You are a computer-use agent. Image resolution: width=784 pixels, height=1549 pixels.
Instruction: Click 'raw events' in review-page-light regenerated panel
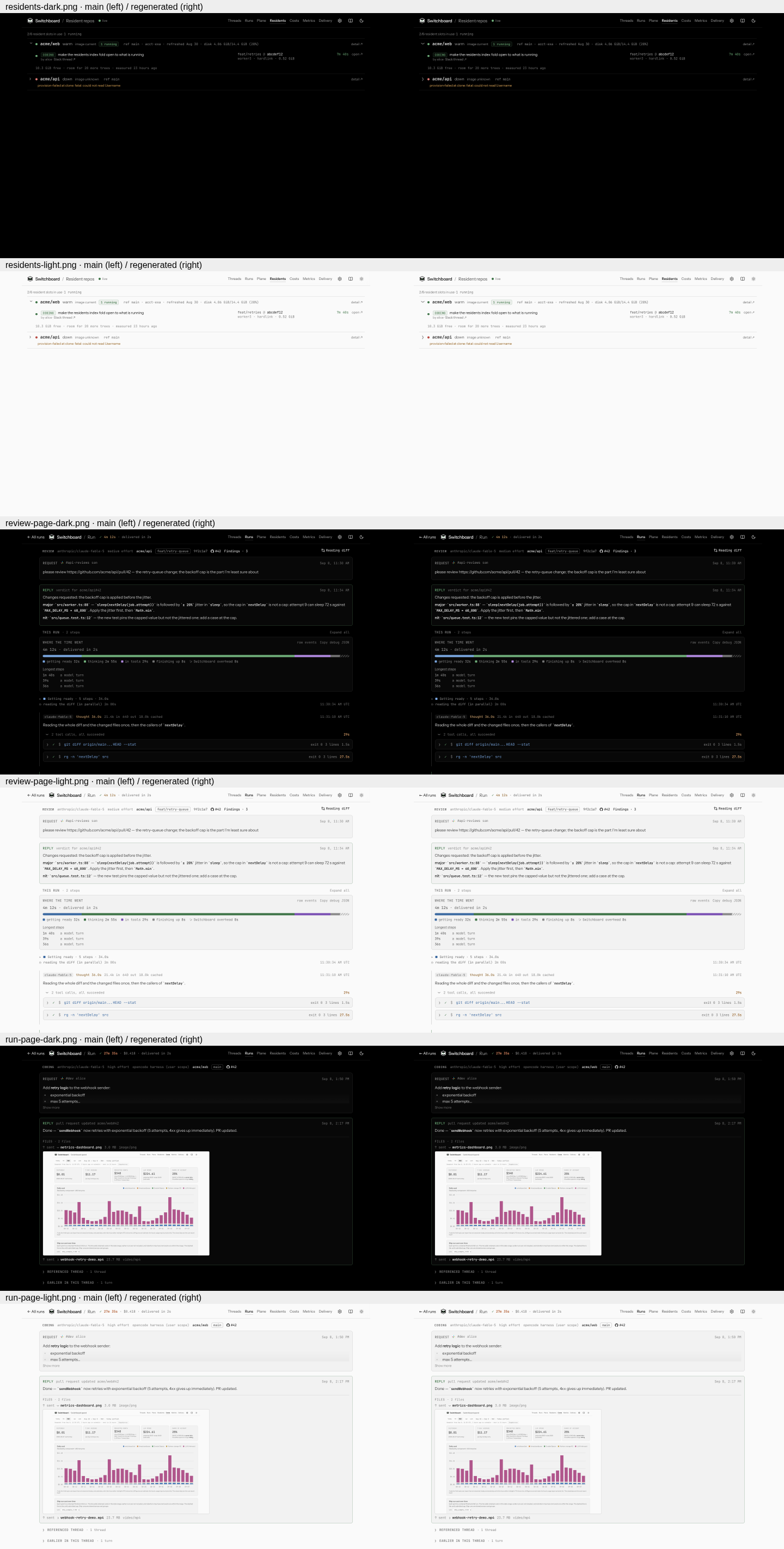(x=700, y=901)
